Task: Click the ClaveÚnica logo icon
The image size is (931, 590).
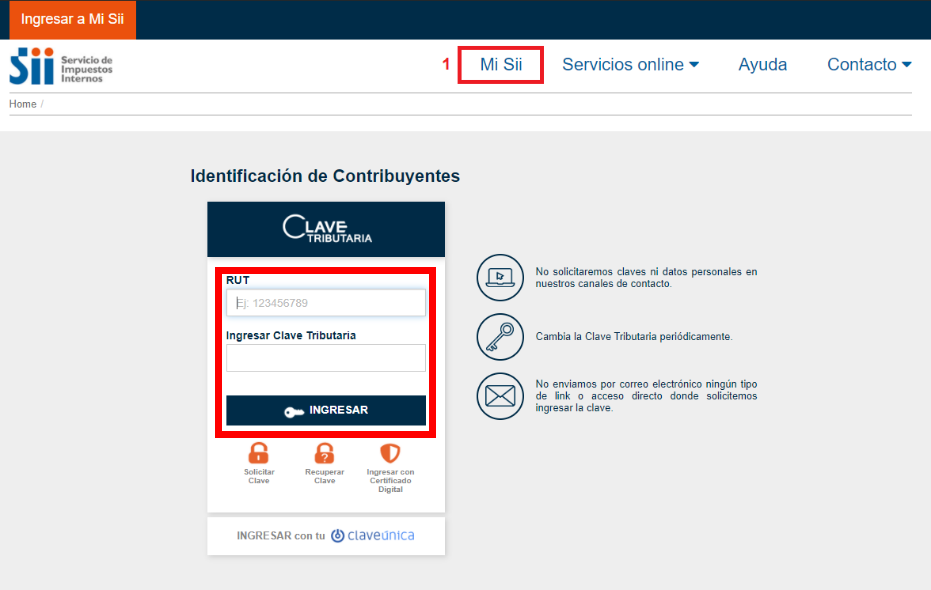Action: [x=337, y=535]
